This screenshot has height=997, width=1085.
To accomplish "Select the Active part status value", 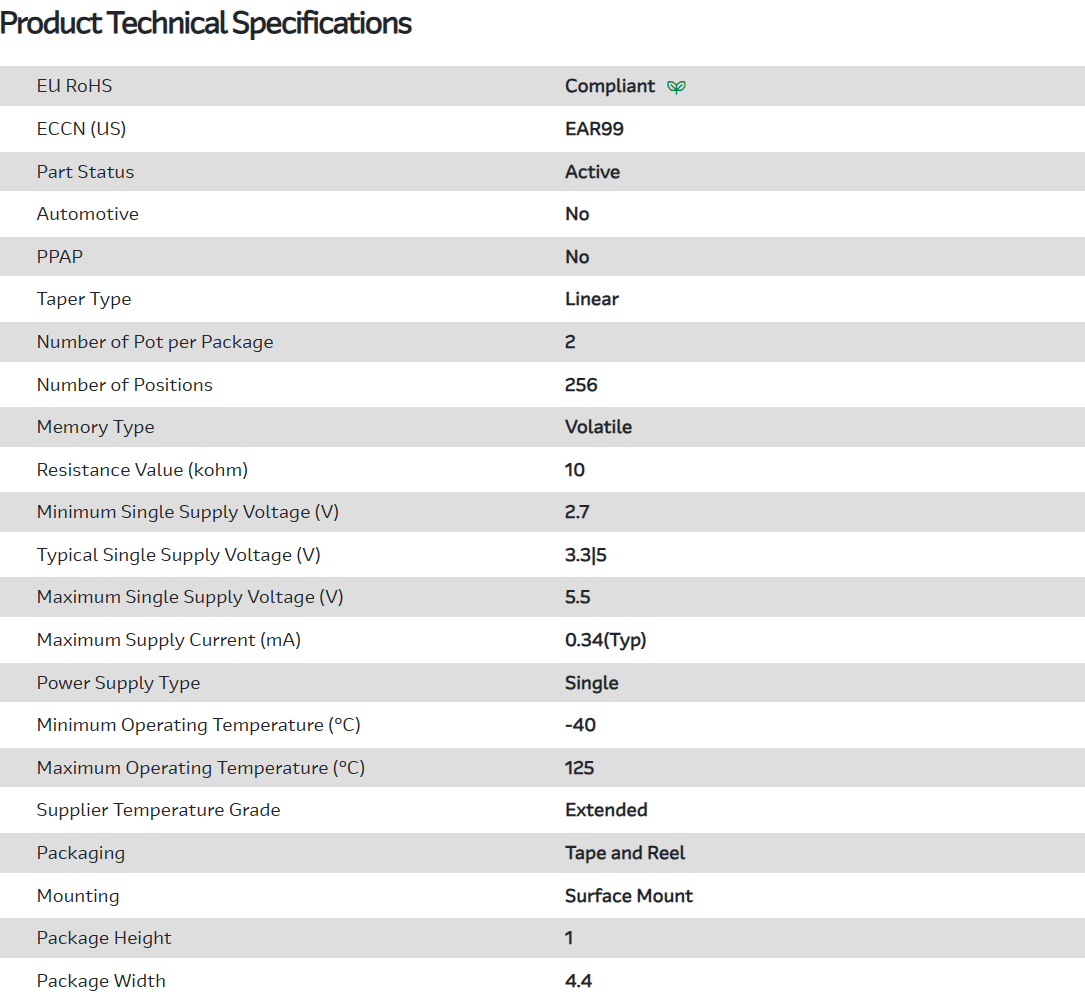I will [x=592, y=172].
